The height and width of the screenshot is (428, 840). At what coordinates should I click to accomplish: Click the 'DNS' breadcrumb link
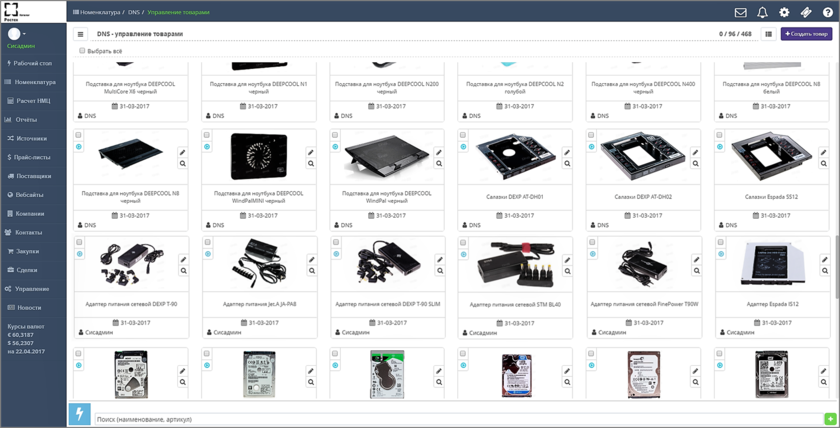(134, 12)
